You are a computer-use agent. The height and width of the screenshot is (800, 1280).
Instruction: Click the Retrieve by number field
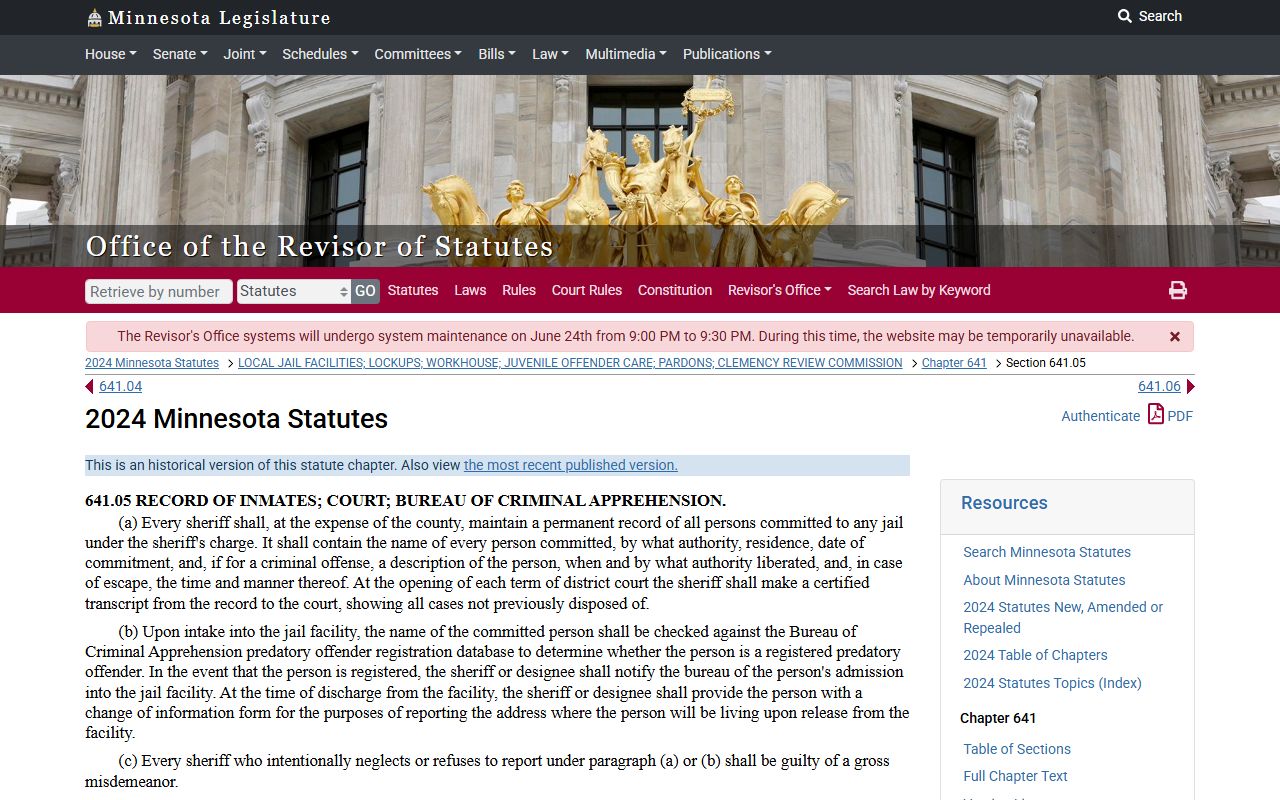tap(159, 291)
